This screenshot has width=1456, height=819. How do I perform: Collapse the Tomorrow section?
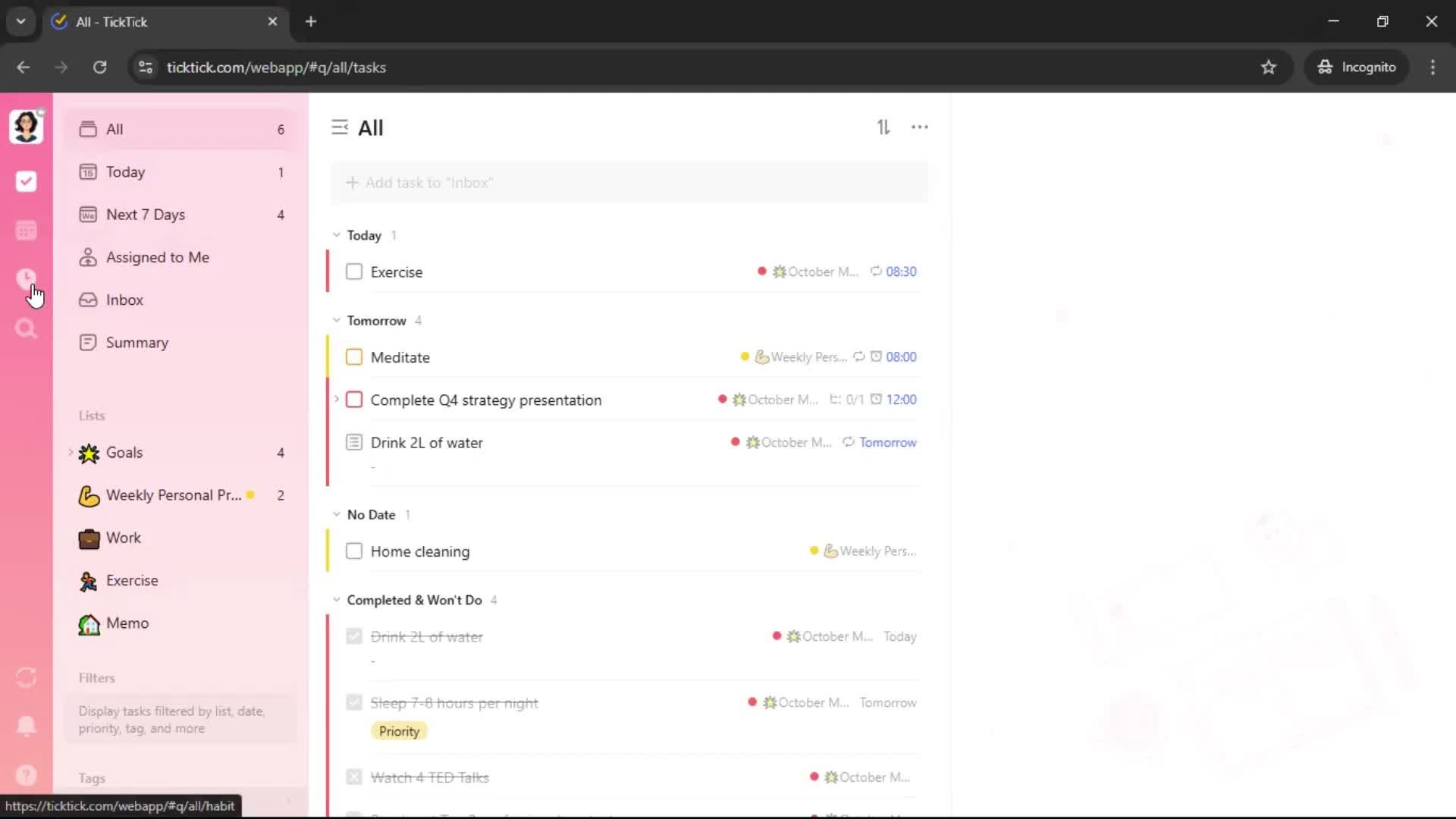pos(337,321)
